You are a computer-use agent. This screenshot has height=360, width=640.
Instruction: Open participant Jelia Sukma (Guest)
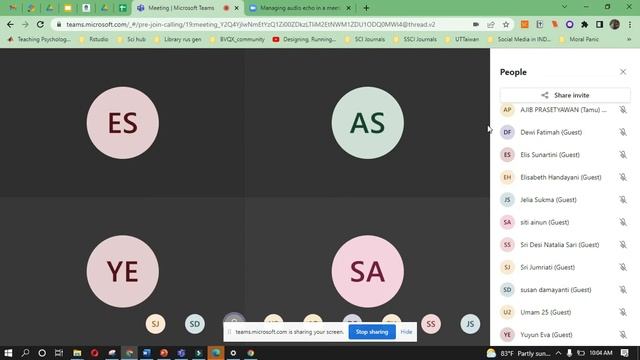[x=548, y=200]
